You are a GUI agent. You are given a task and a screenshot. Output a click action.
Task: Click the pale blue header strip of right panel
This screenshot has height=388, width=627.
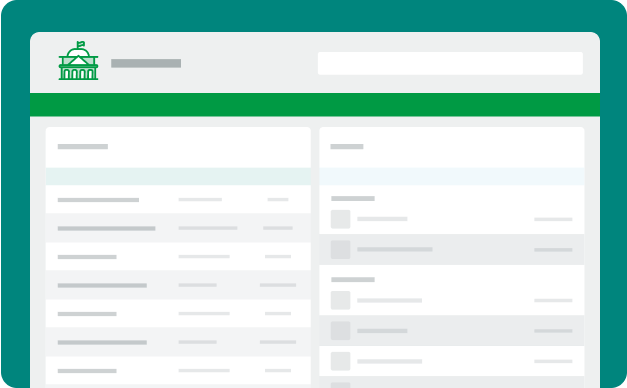(x=452, y=176)
